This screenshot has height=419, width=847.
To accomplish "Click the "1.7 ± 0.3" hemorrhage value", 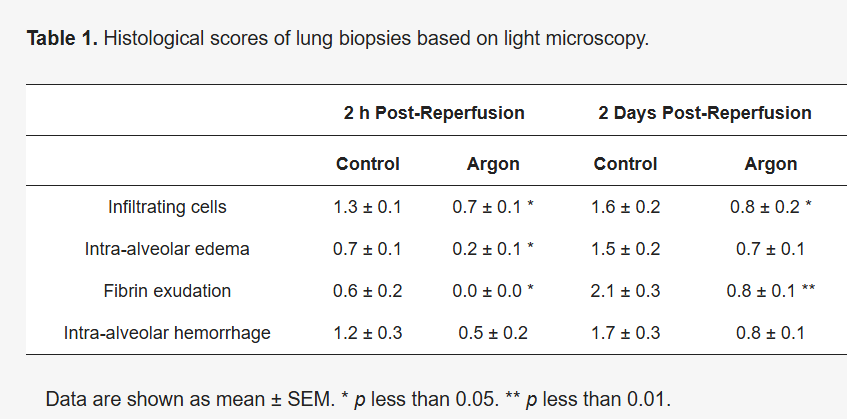I will click(626, 333).
